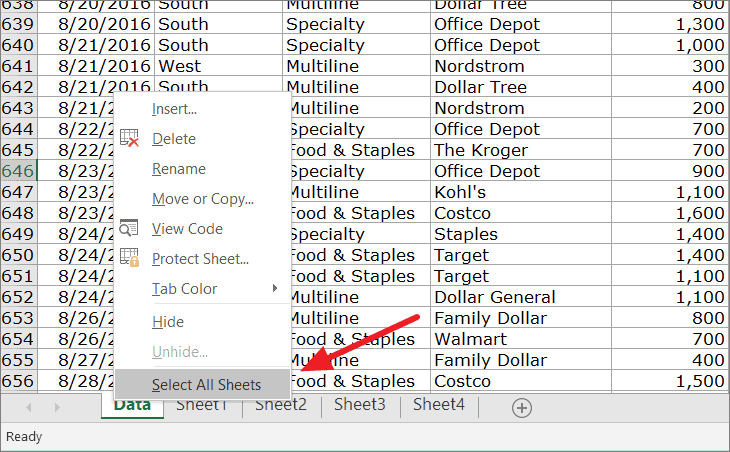
Task: Select The Kroger cell
Action: (x=521, y=150)
